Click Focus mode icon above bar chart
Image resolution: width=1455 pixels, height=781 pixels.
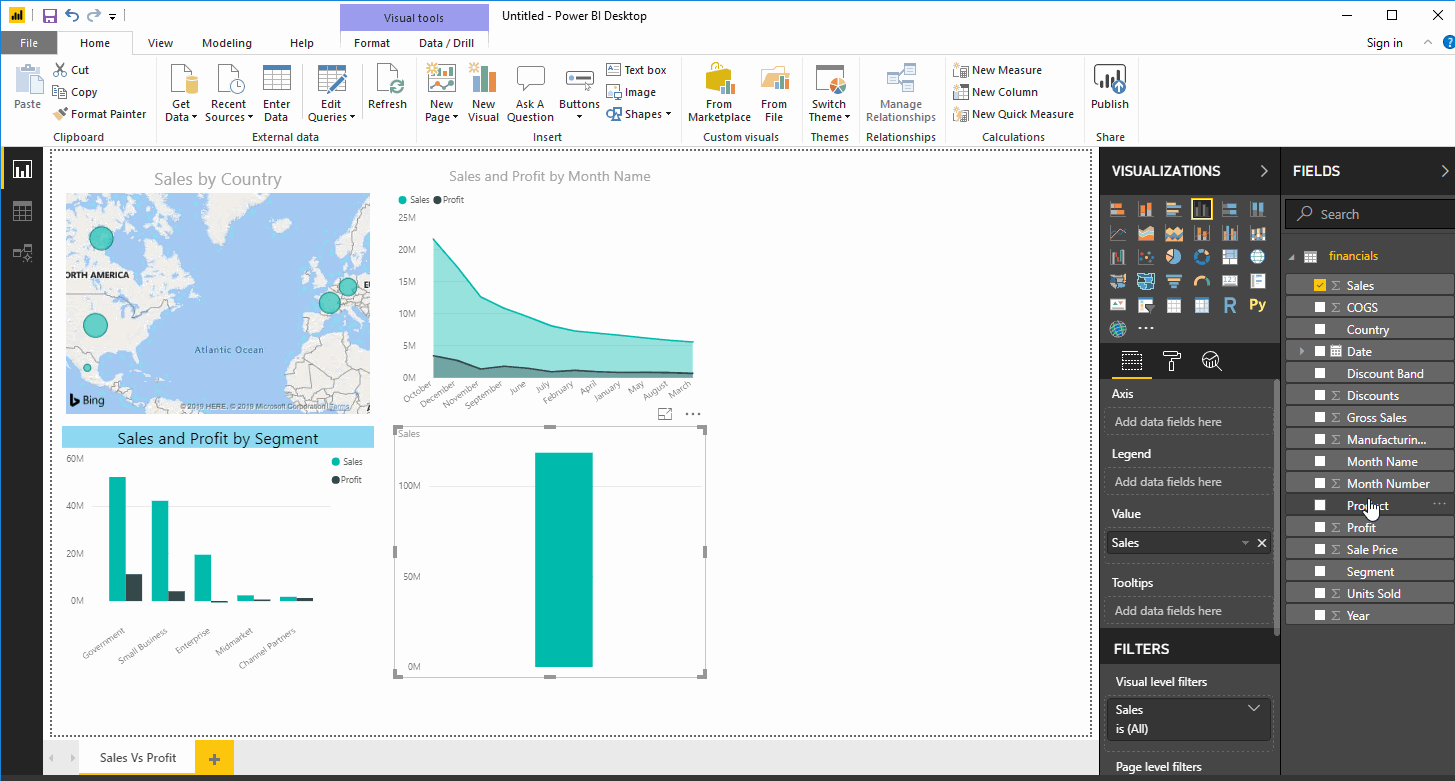(x=665, y=414)
